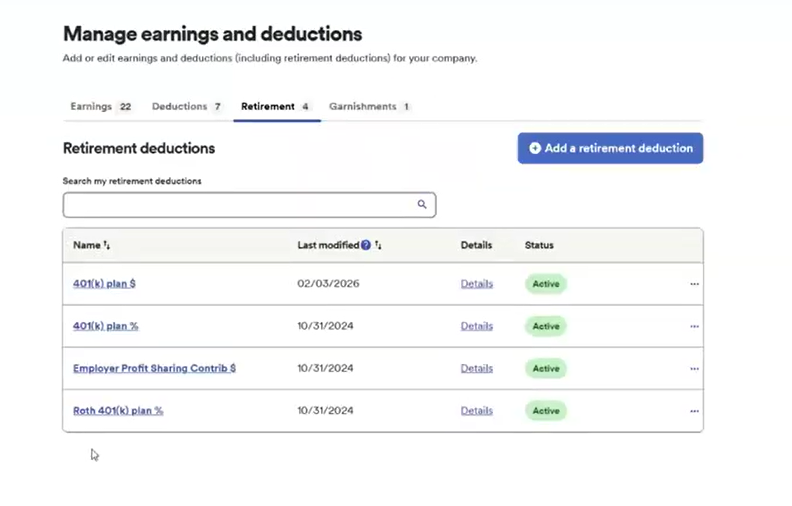Open more options for 401(k) plan %
Screen dimensions: 792x506
(695, 326)
